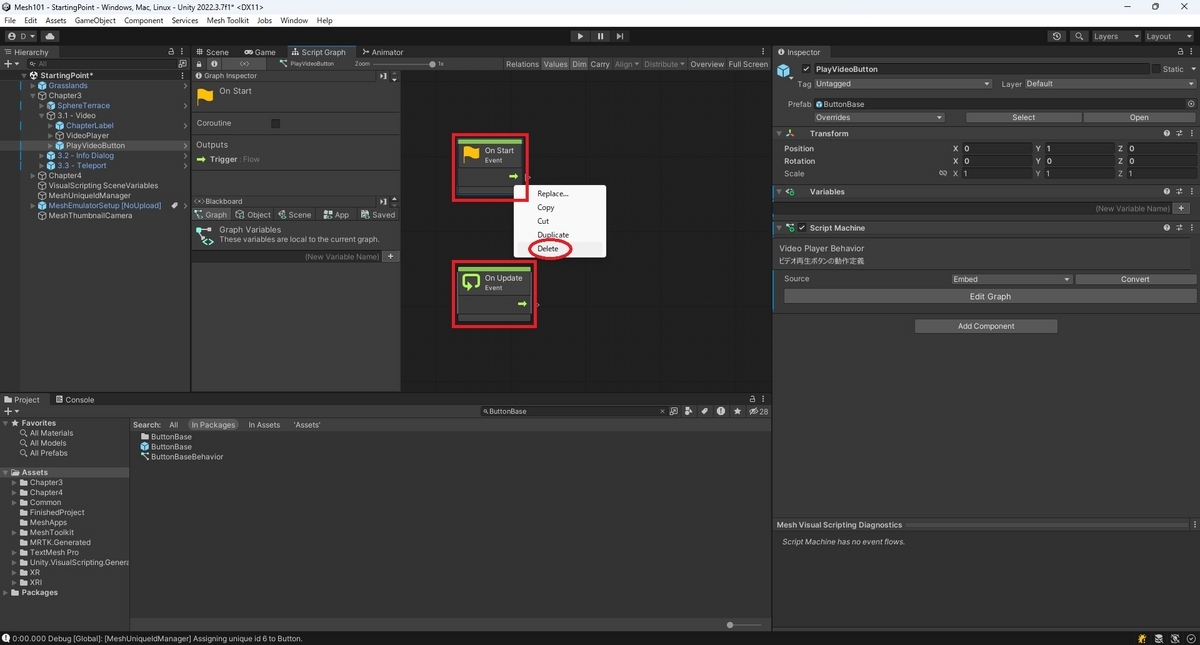
Task: Click the Play button in toolbar
Action: tap(580, 36)
